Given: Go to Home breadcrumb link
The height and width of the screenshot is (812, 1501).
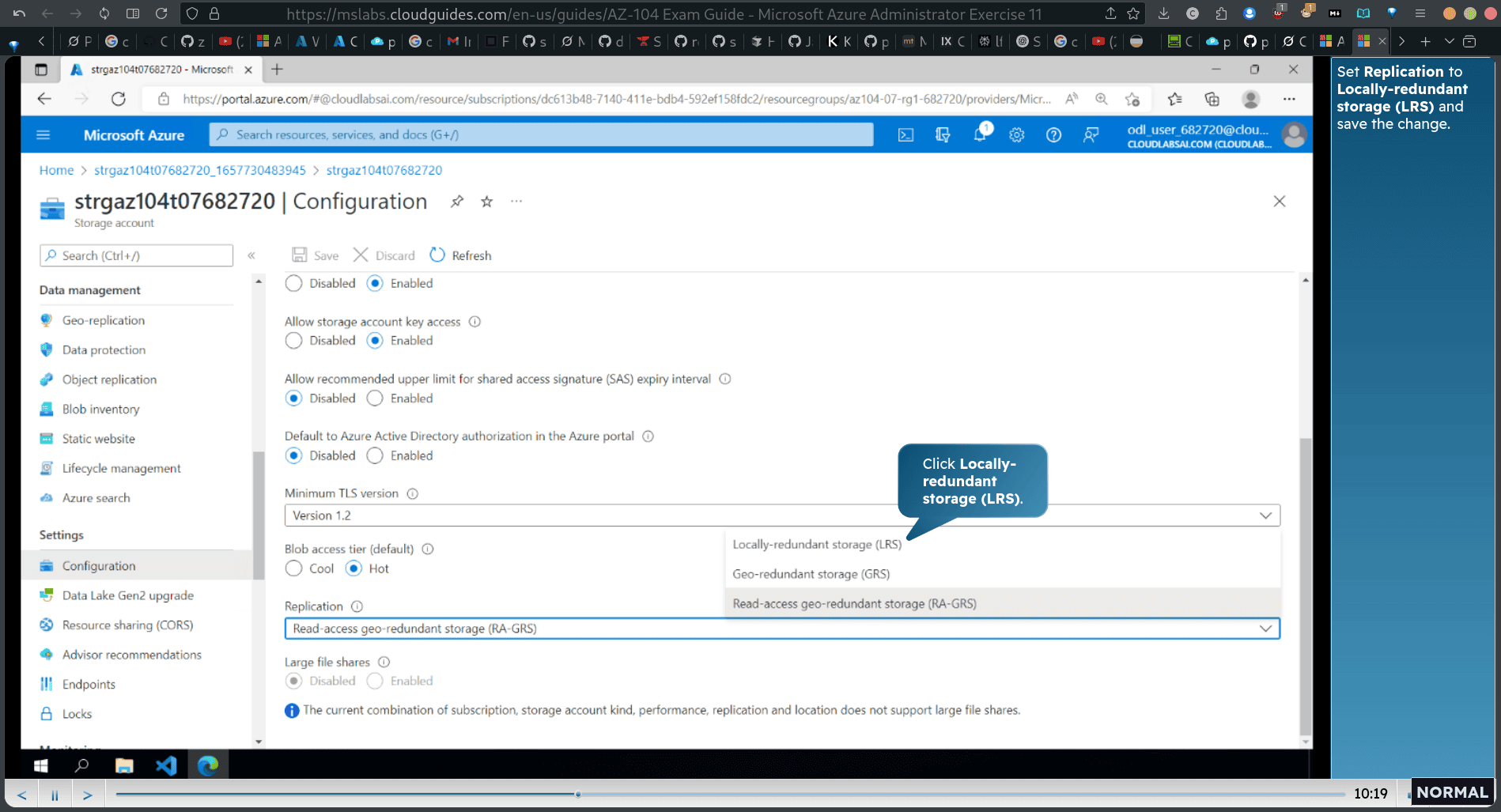Looking at the screenshot, I should point(56,170).
